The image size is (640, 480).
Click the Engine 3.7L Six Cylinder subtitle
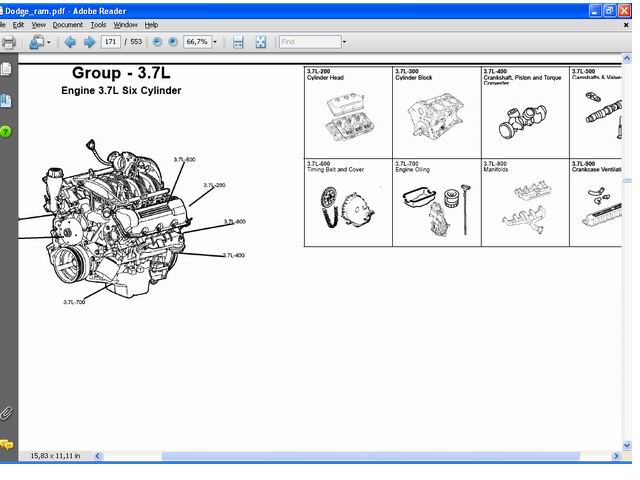(121, 91)
